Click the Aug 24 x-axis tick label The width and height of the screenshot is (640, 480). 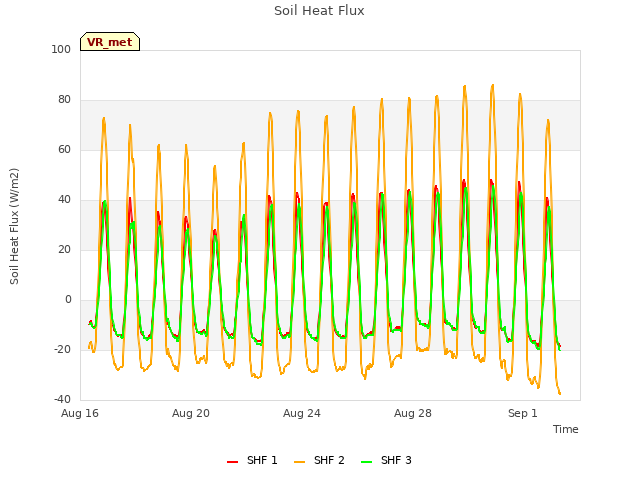click(x=302, y=413)
